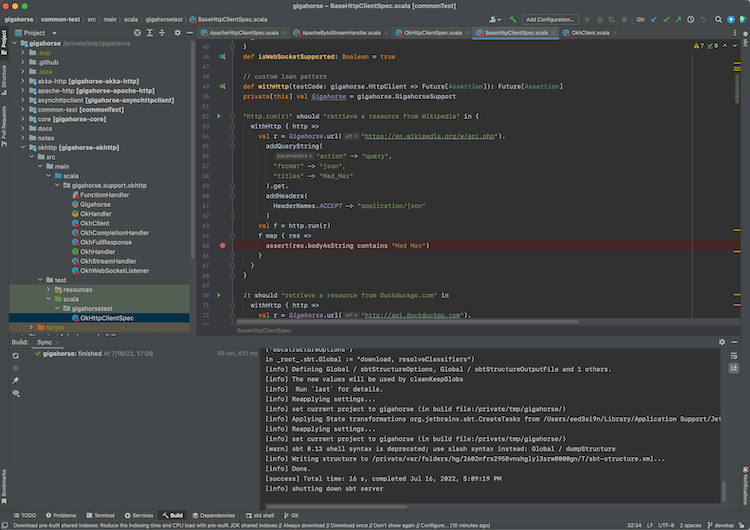
Task: Hide the Build tool window
Action: pyautogui.click(x=734, y=342)
